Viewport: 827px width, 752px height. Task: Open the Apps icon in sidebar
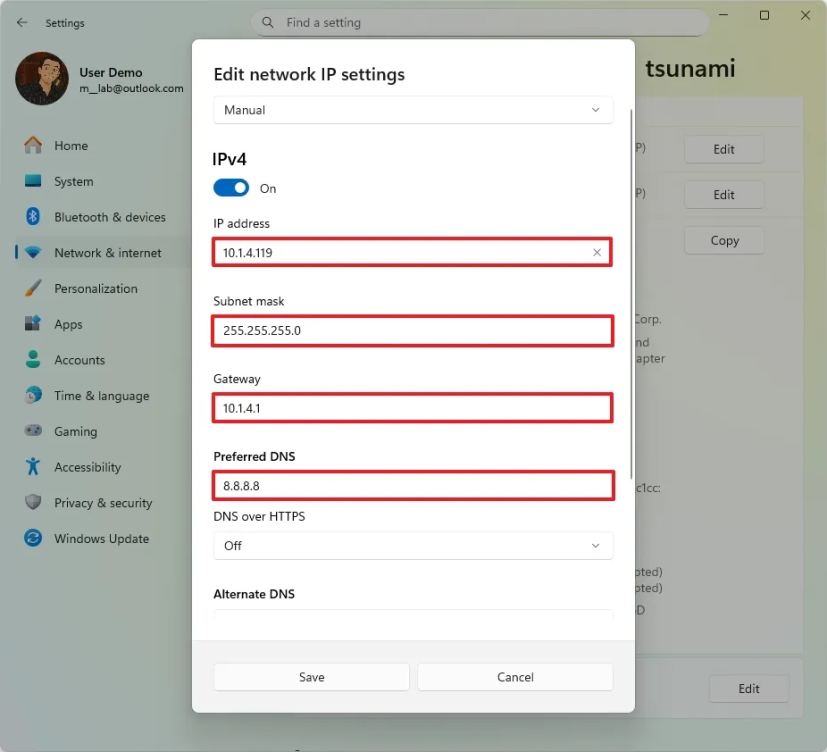pos(33,324)
